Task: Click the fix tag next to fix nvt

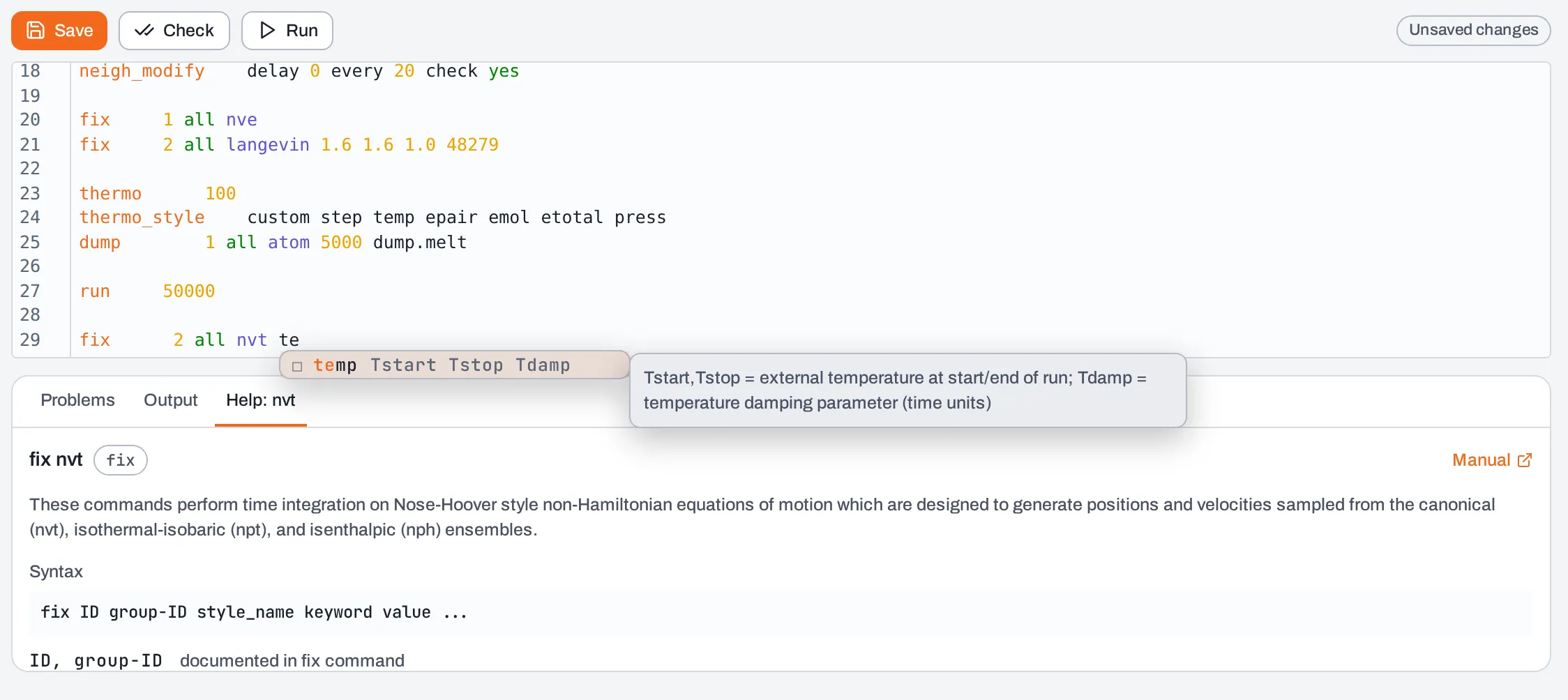Action: [121, 460]
